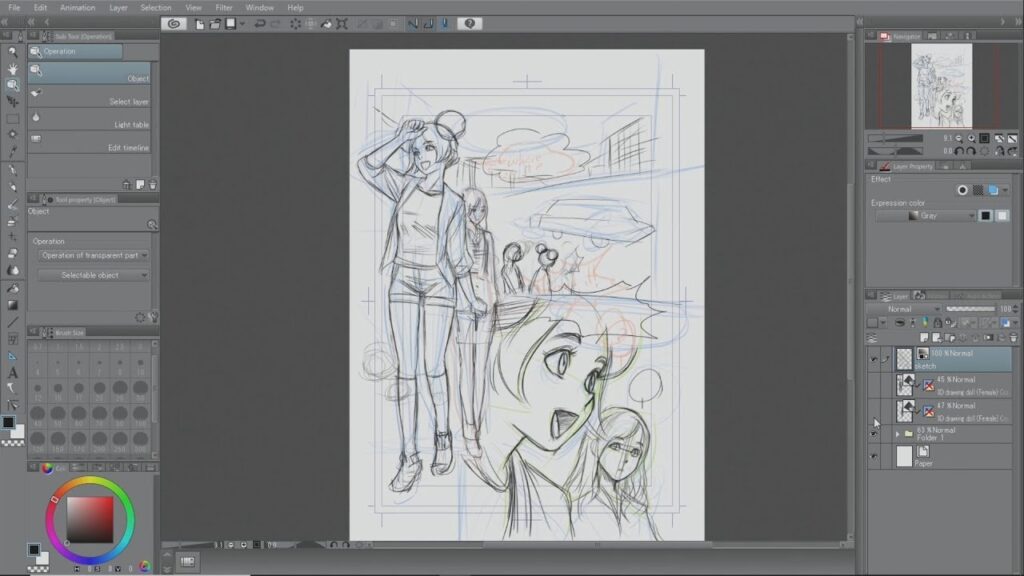This screenshot has height=576, width=1024.
Task: Click the Selectable object button
Action: [92, 274]
